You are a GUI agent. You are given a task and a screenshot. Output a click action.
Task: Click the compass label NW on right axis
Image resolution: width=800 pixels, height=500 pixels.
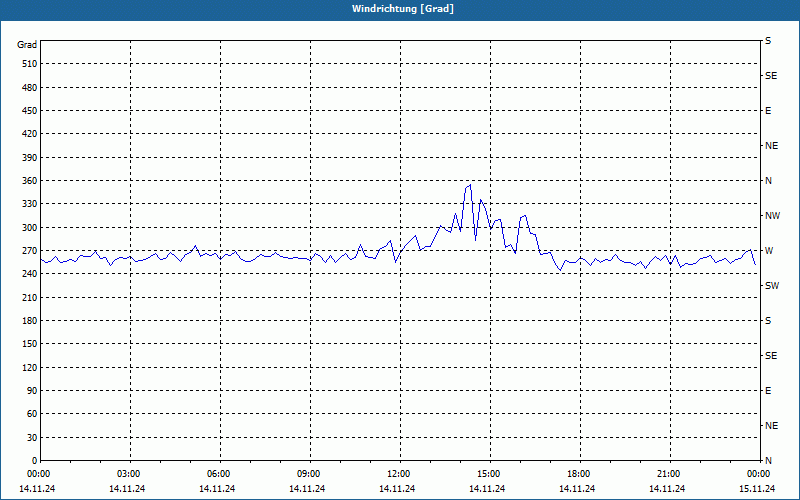pos(772,216)
